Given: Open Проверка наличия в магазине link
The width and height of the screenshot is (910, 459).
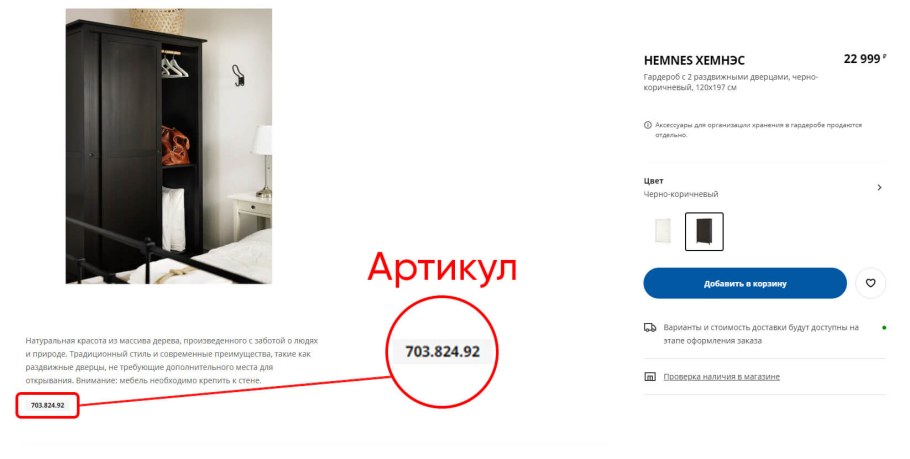Looking at the screenshot, I should click(x=721, y=377).
